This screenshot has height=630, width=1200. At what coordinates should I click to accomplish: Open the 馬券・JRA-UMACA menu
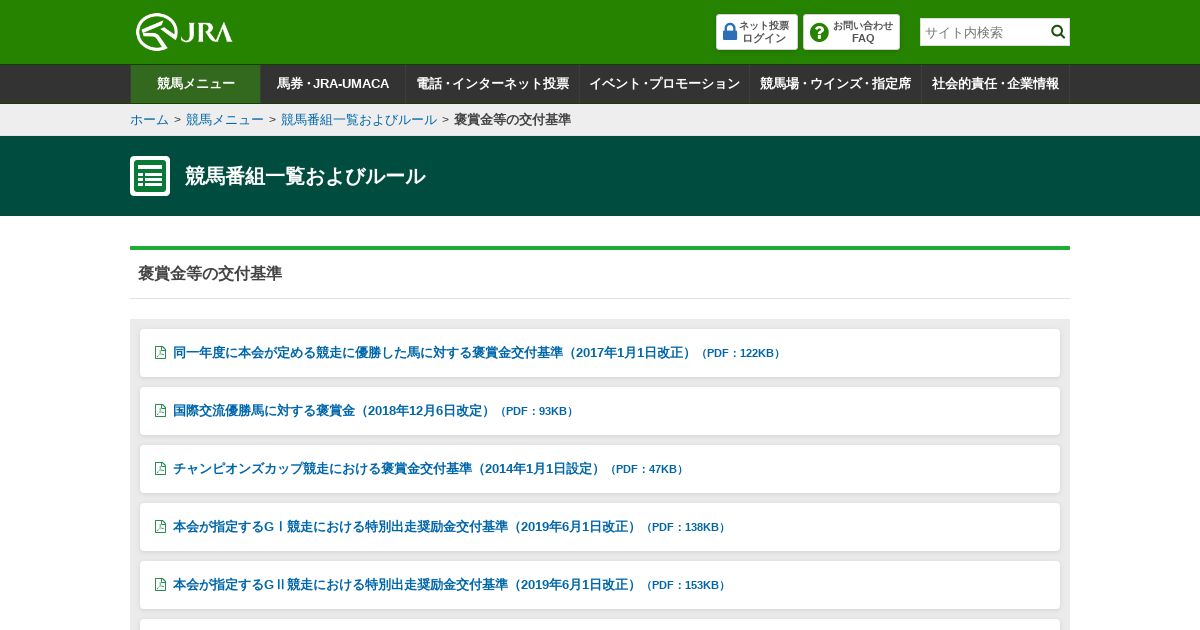pos(333,84)
